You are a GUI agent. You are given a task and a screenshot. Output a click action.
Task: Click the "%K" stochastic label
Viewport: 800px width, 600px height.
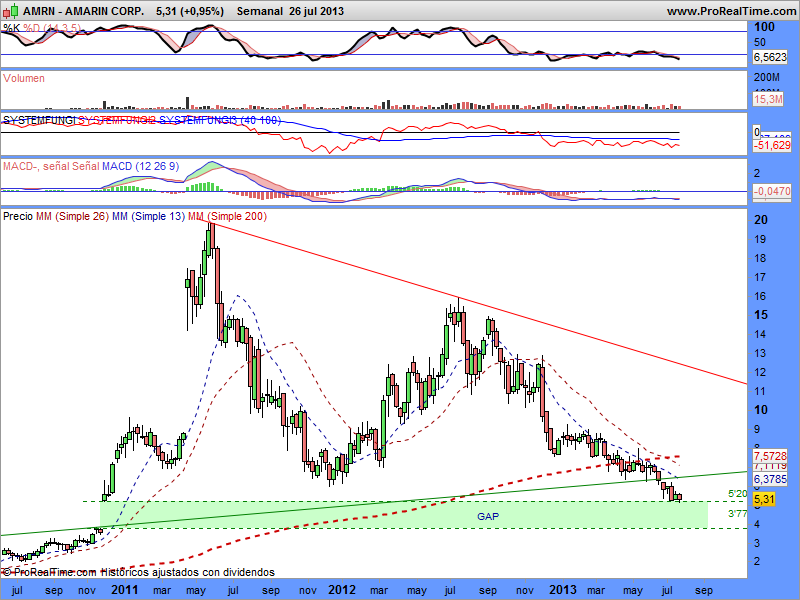tap(12, 28)
